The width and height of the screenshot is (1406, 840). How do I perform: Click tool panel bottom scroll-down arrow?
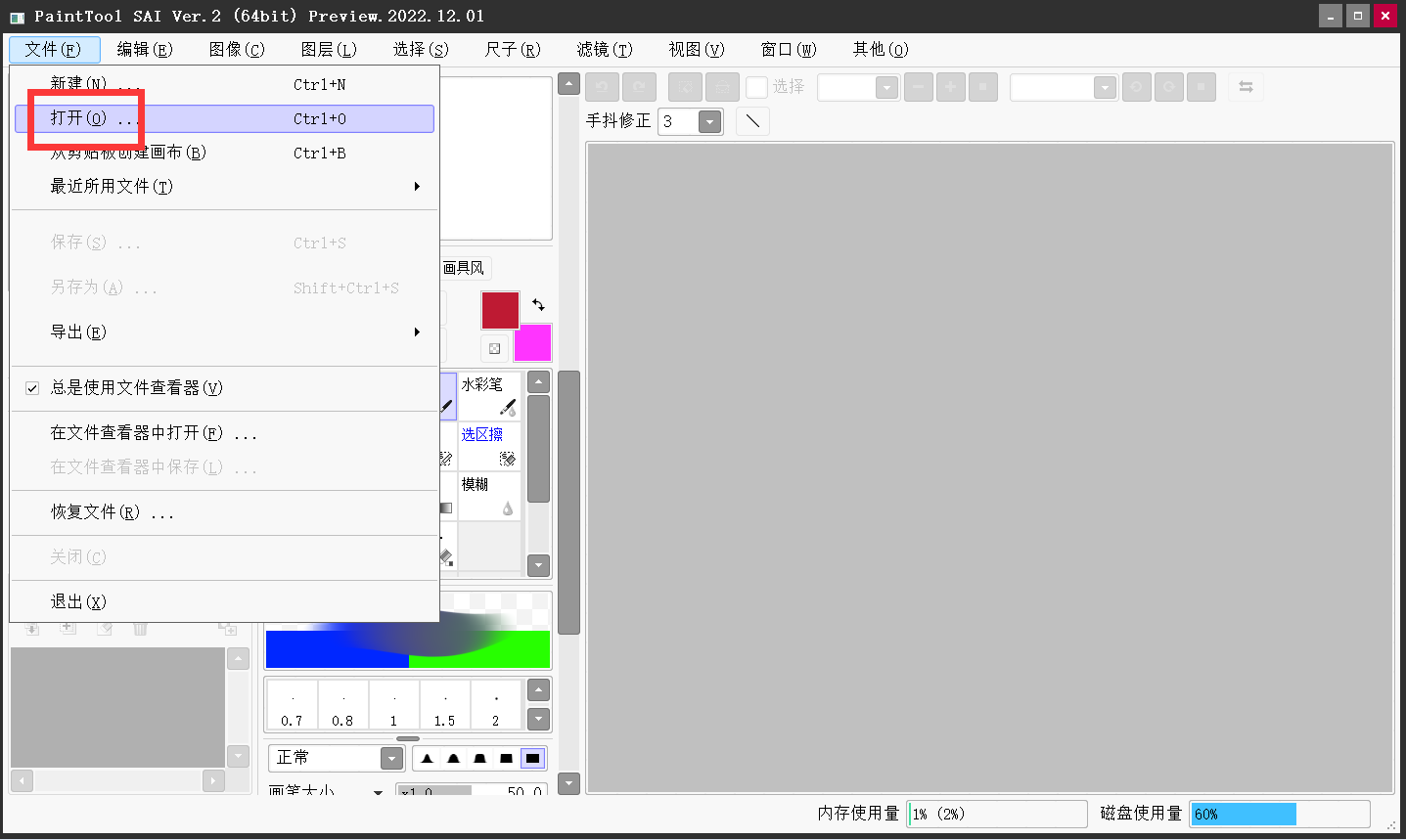tap(568, 783)
